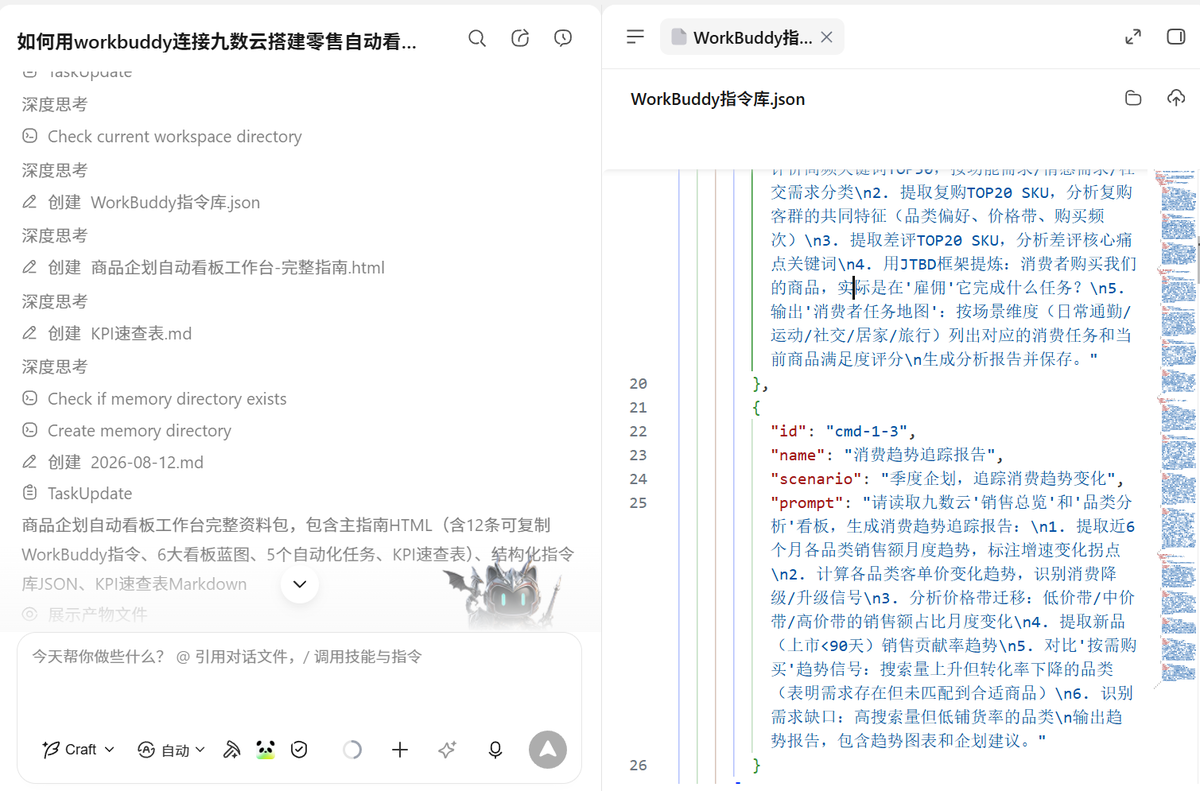1200x791 pixels.
Task: Click the eye icon beside 展示产物文件
Action: 30,614
